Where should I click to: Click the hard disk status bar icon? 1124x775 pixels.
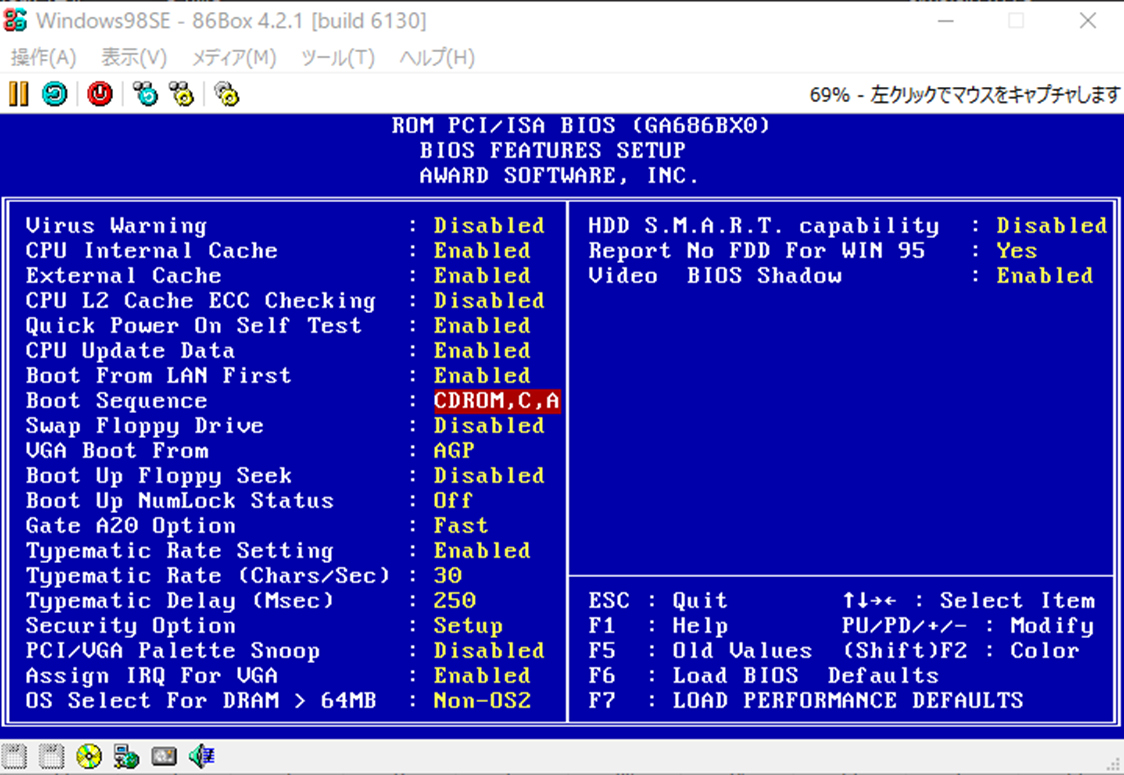coord(163,756)
